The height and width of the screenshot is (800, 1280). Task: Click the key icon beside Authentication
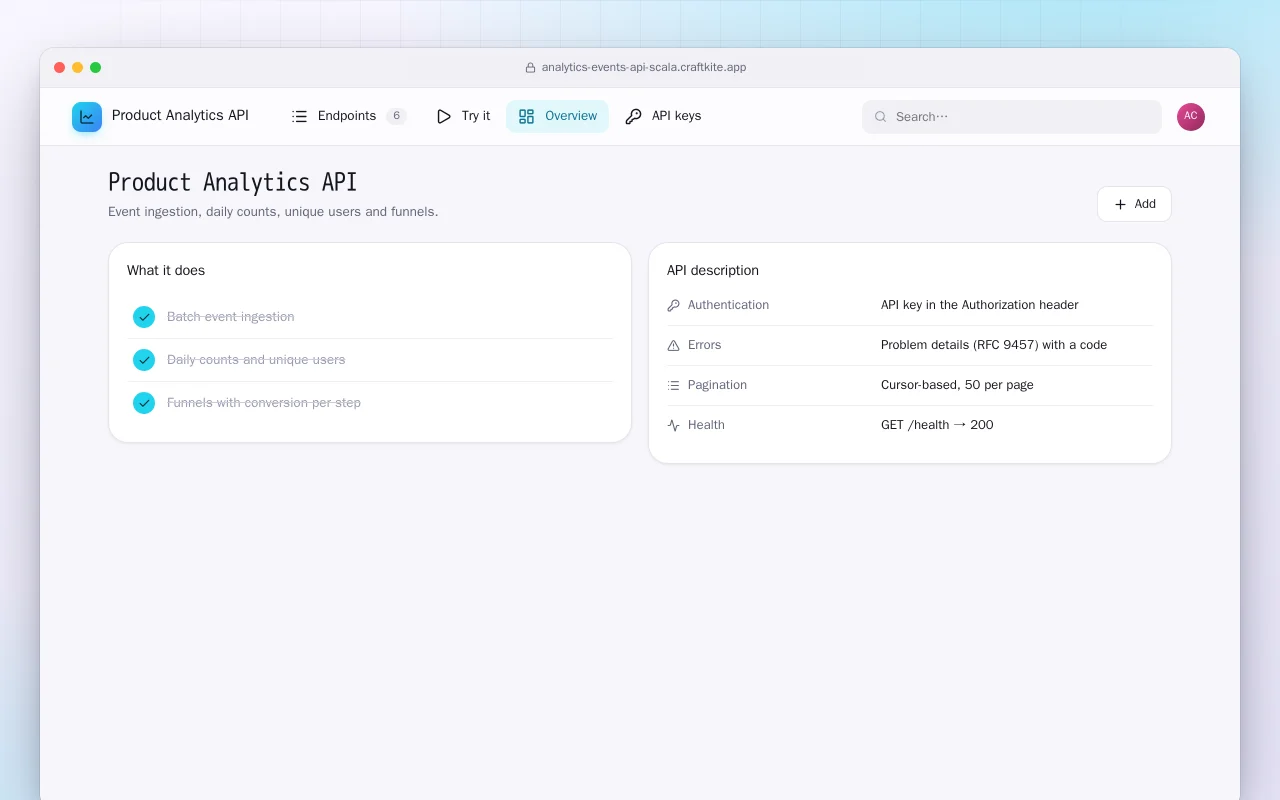pos(673,305)
